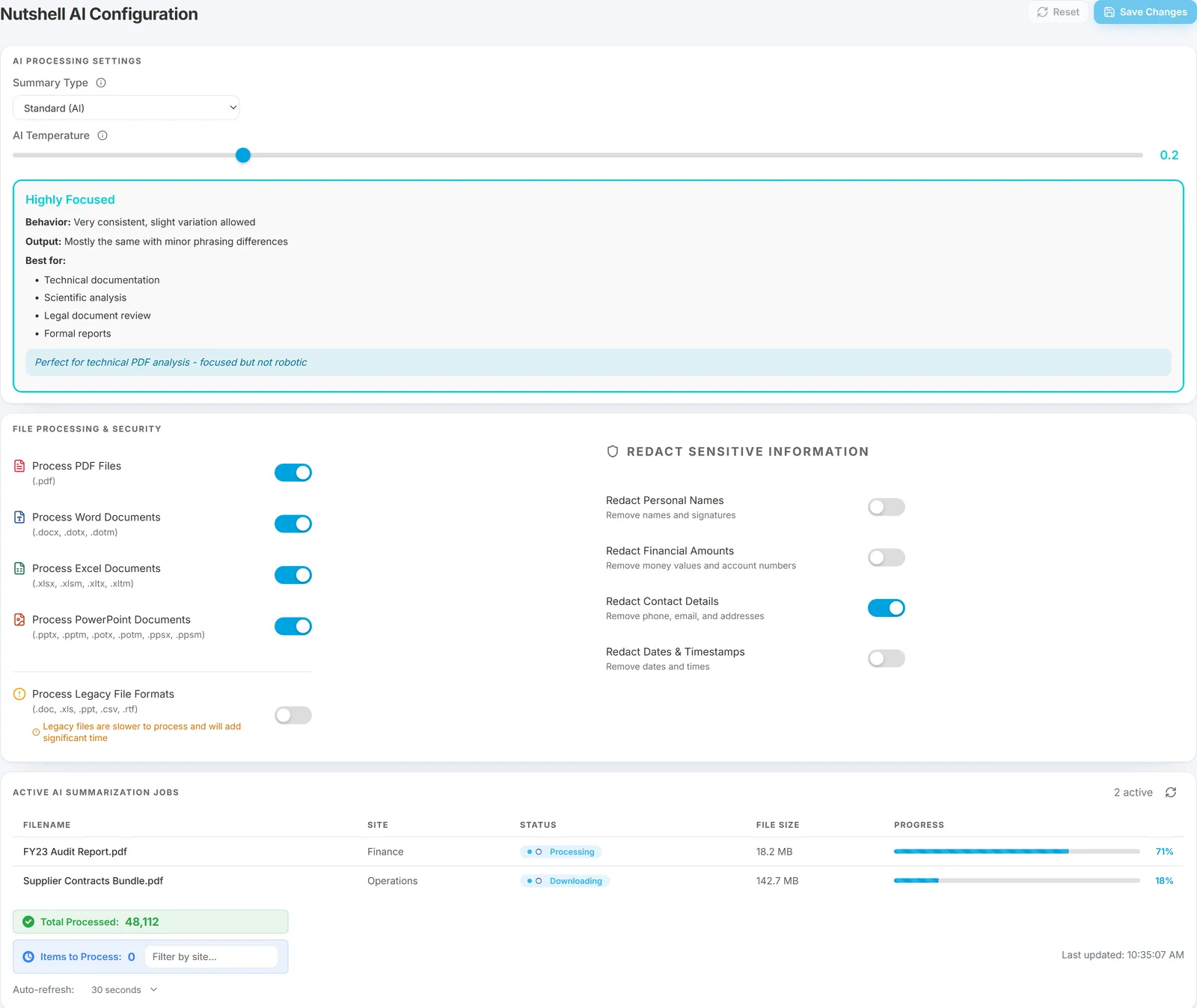
Task: Click the Word document icon
Action: (x=19, y=517)
